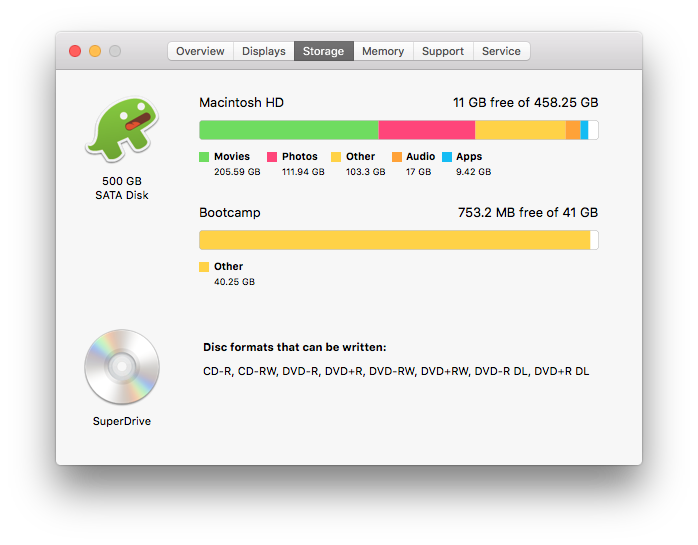698x545 pixels.
Task: Click the Bootcamp yellow storage bar
Action: (394, 240)
